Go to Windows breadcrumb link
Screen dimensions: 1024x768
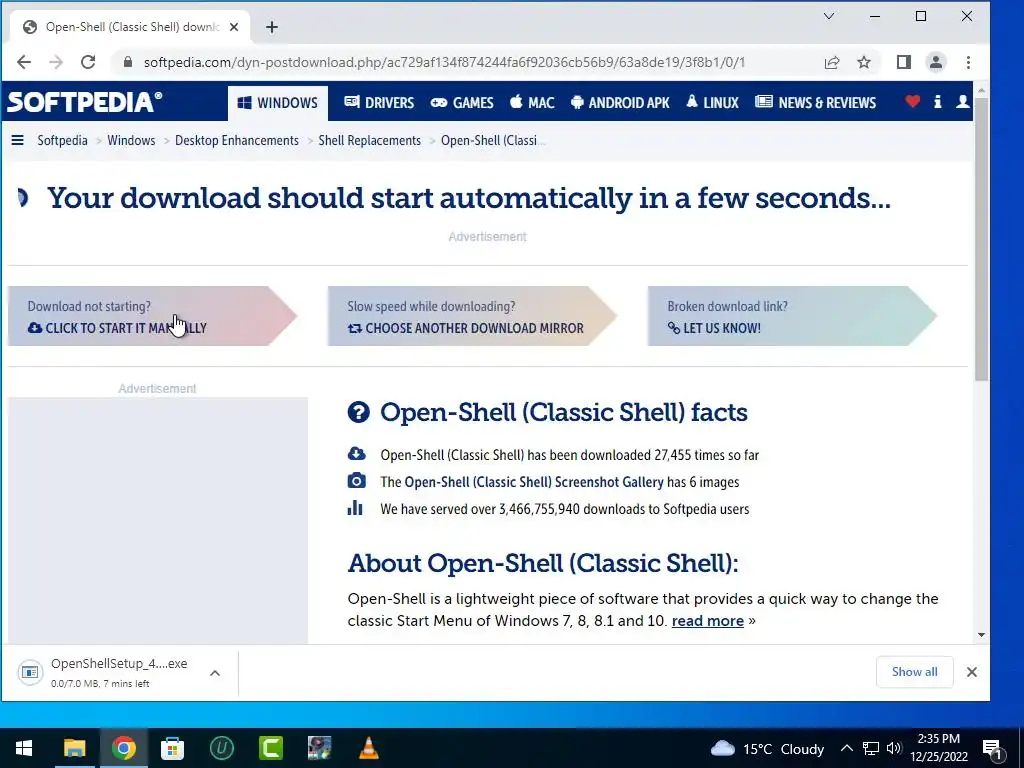tap(131, 140)
